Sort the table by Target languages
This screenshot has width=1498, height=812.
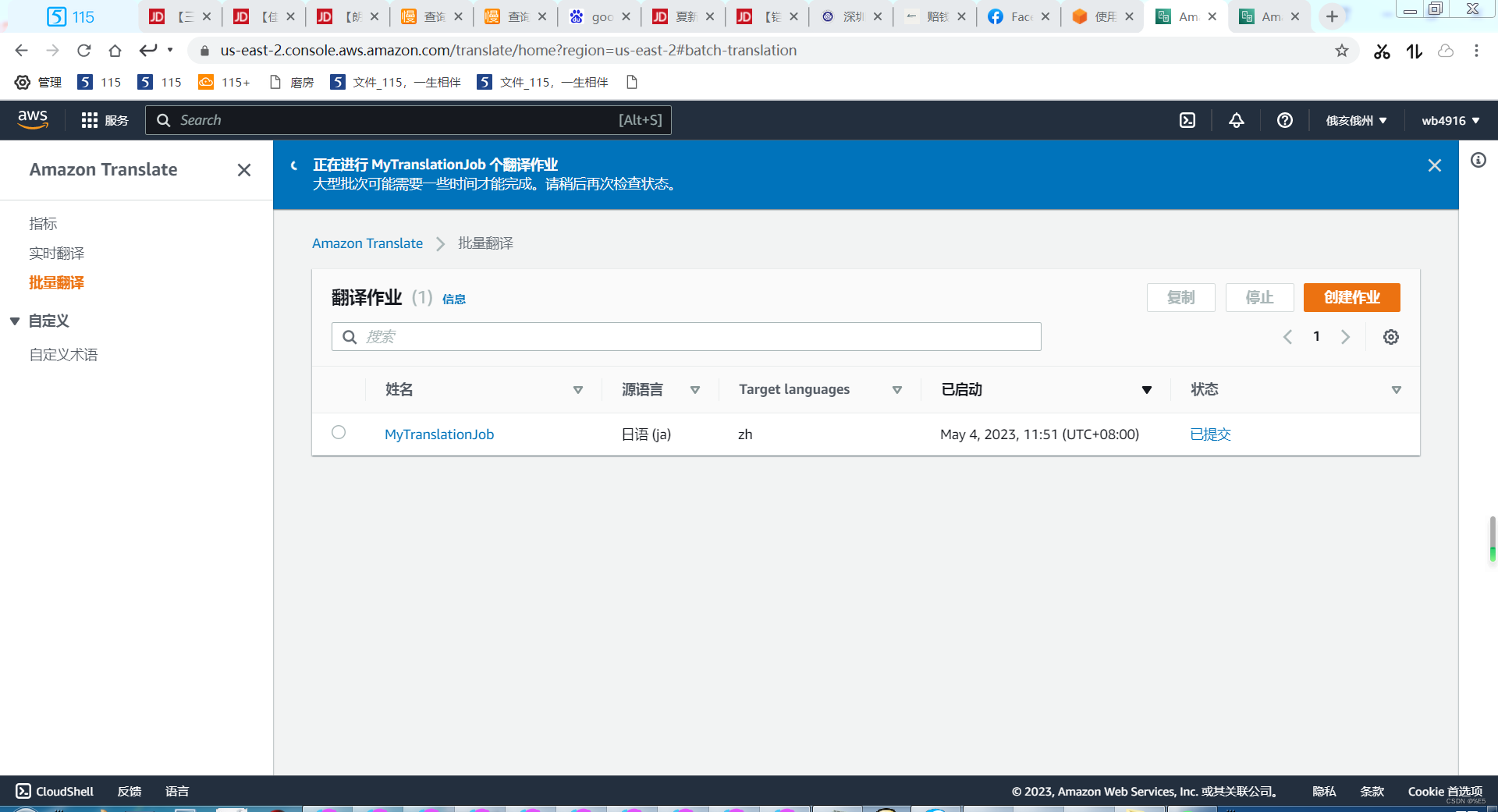click(x=897, y=390)
